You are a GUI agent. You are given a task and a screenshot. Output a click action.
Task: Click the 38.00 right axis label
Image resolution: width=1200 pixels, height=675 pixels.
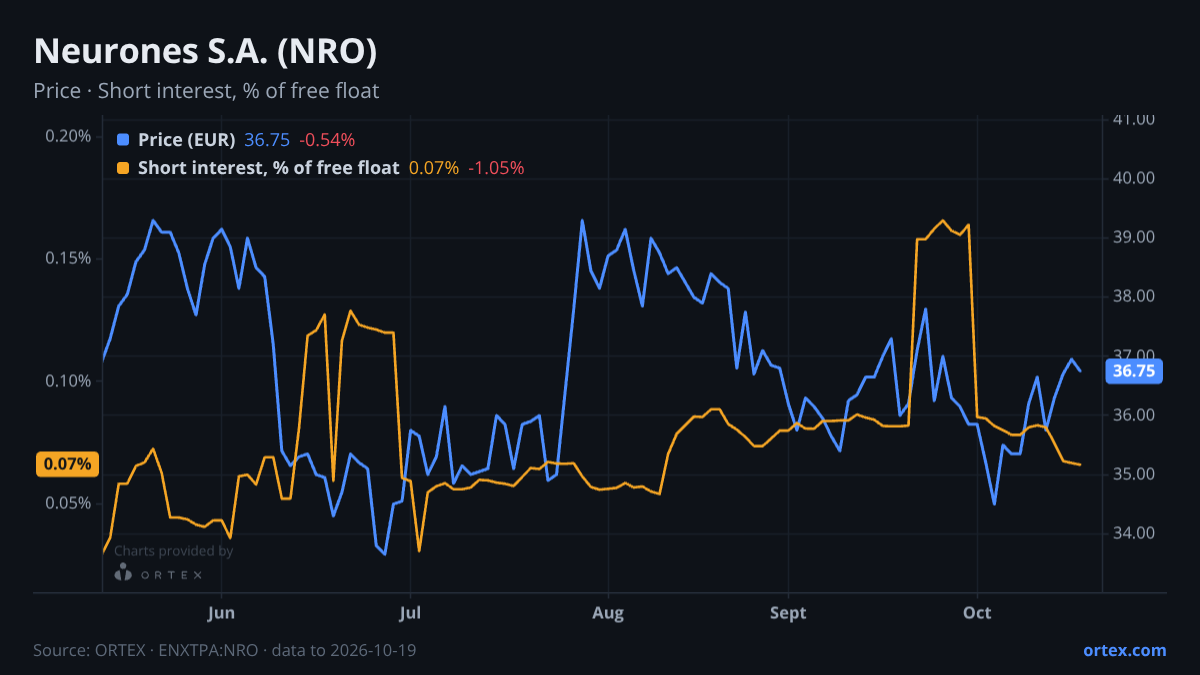coord(1134,296)
